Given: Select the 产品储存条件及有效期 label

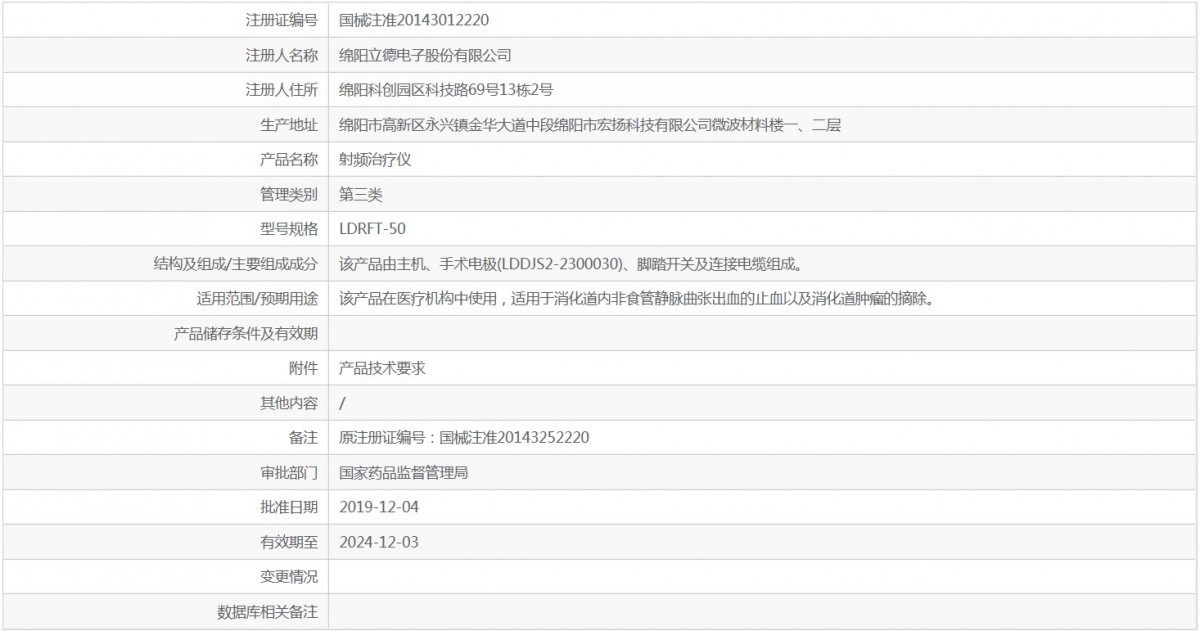Looking at the screenshot, I should click(246, 333).
